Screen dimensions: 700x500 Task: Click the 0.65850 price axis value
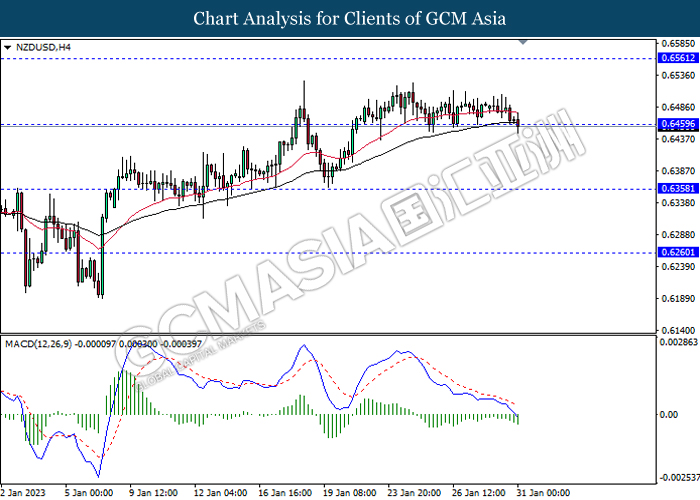(x=679, y=43)
